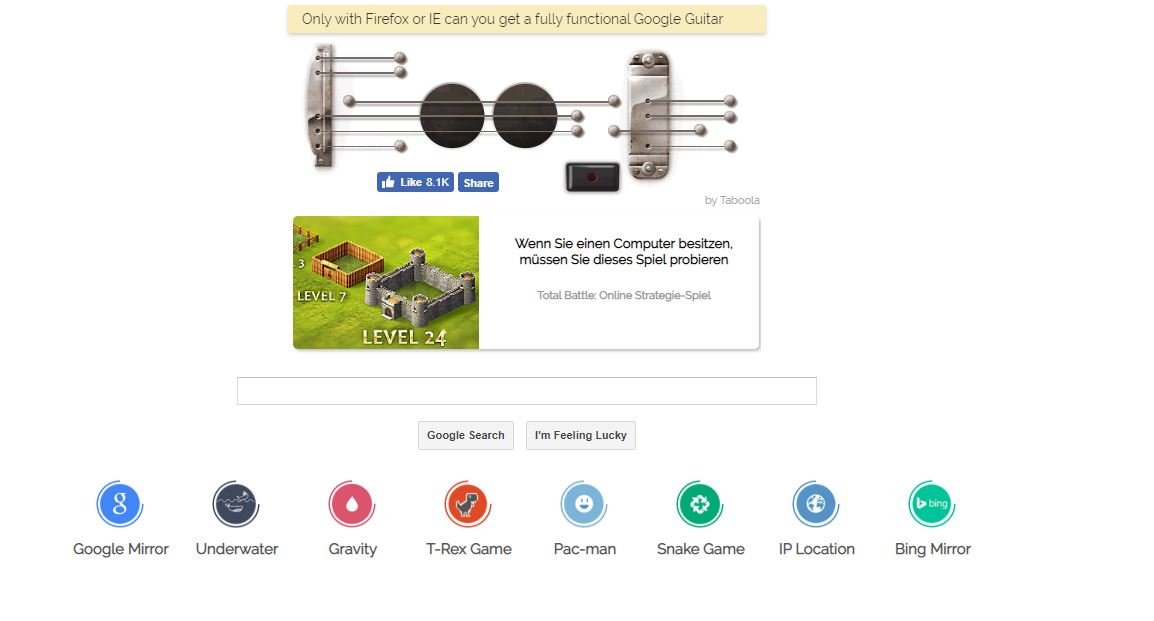1154x621 pixels.
Task: Launch the Underwater icon
Action: tap(236, 504)
